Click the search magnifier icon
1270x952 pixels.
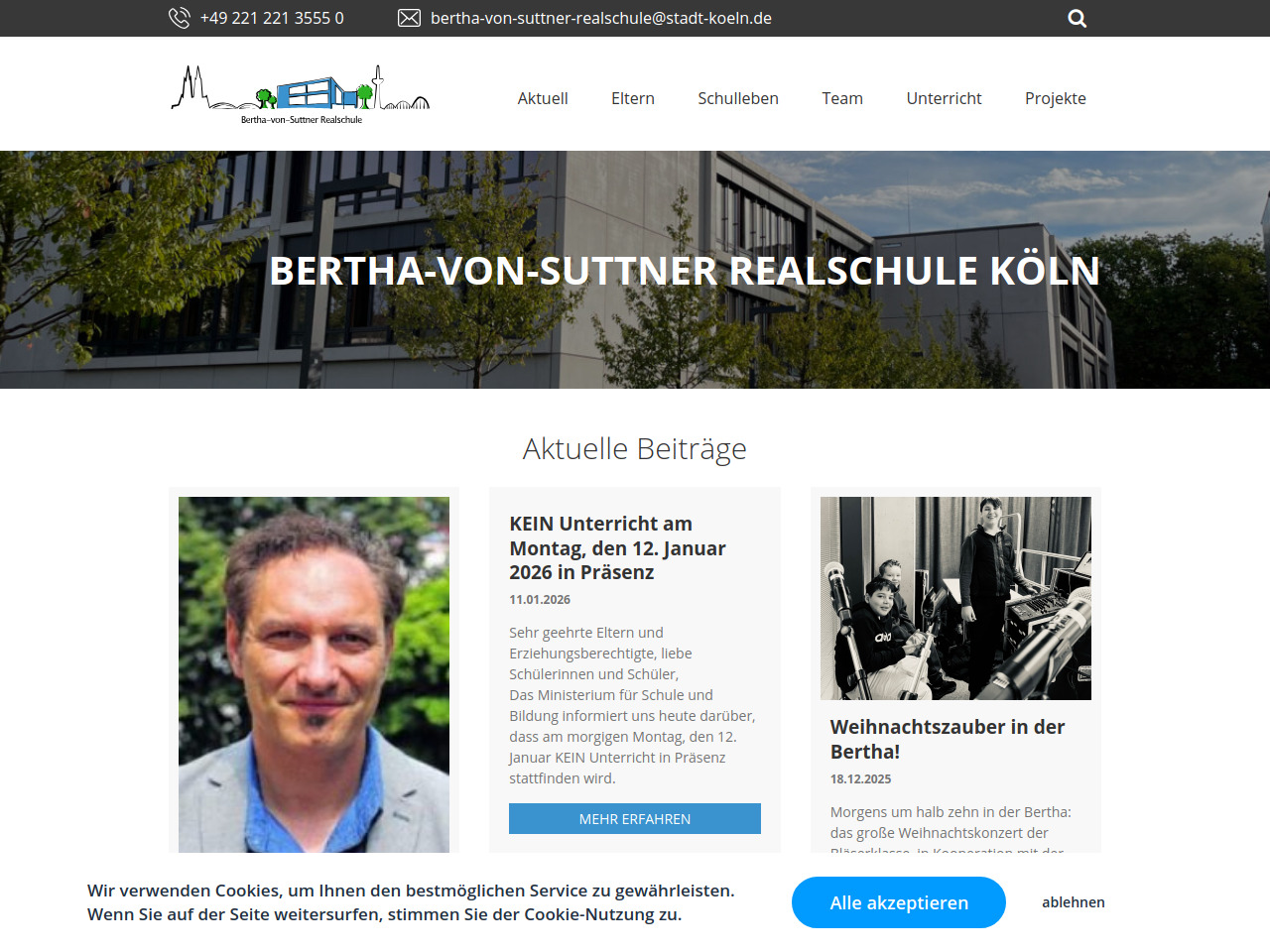1077,18
